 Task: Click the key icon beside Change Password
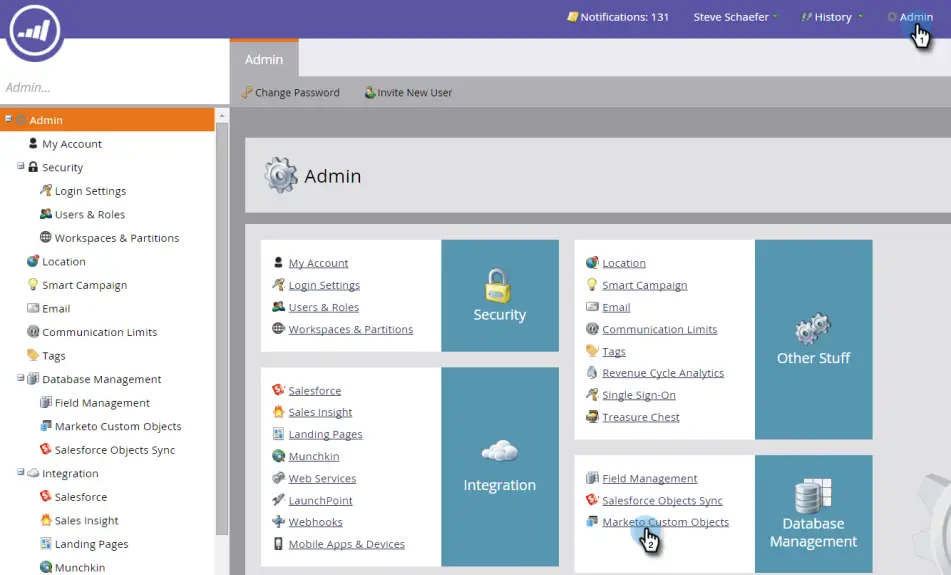pos(247,92)
